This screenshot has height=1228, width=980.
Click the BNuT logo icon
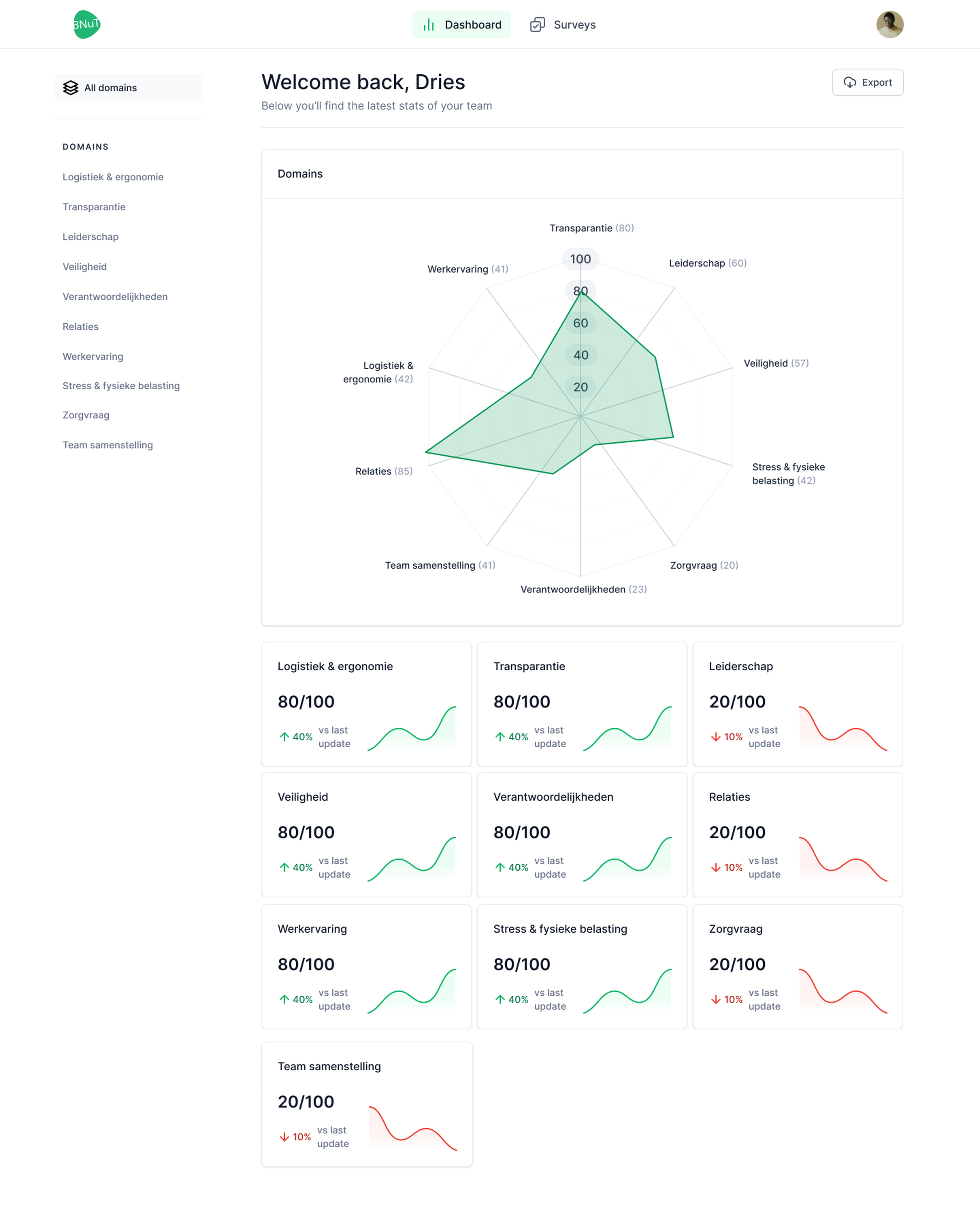coord(87,24)
